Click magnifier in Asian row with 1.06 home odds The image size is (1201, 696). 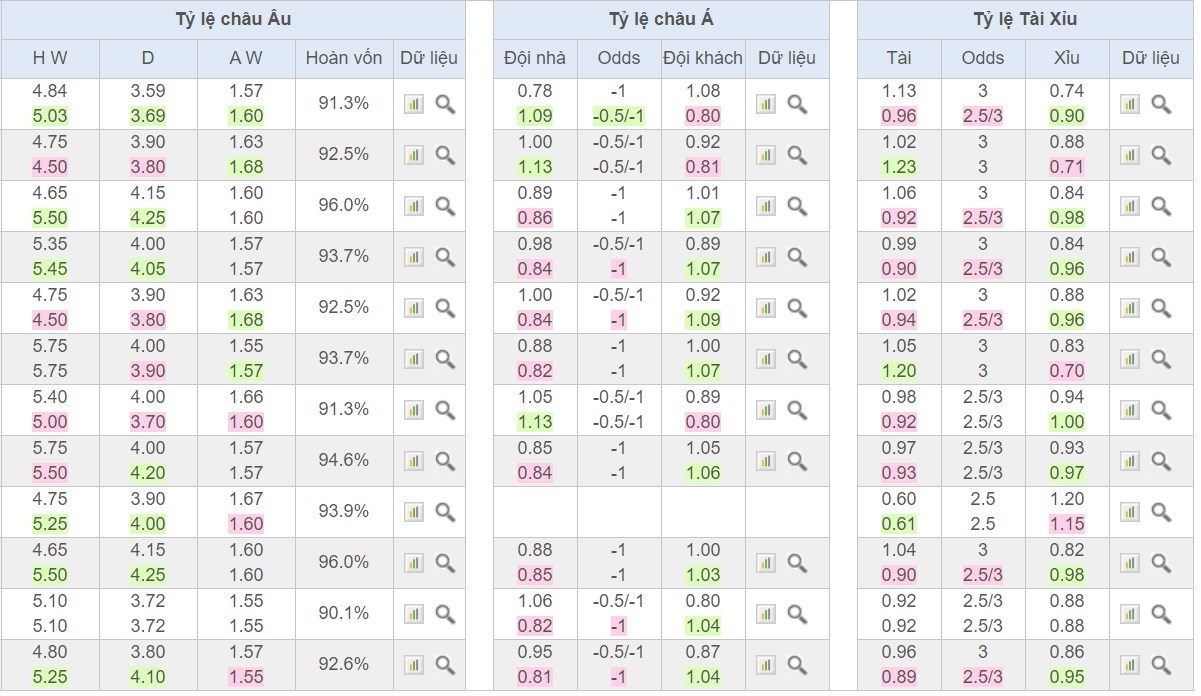[x=797, y=614]
